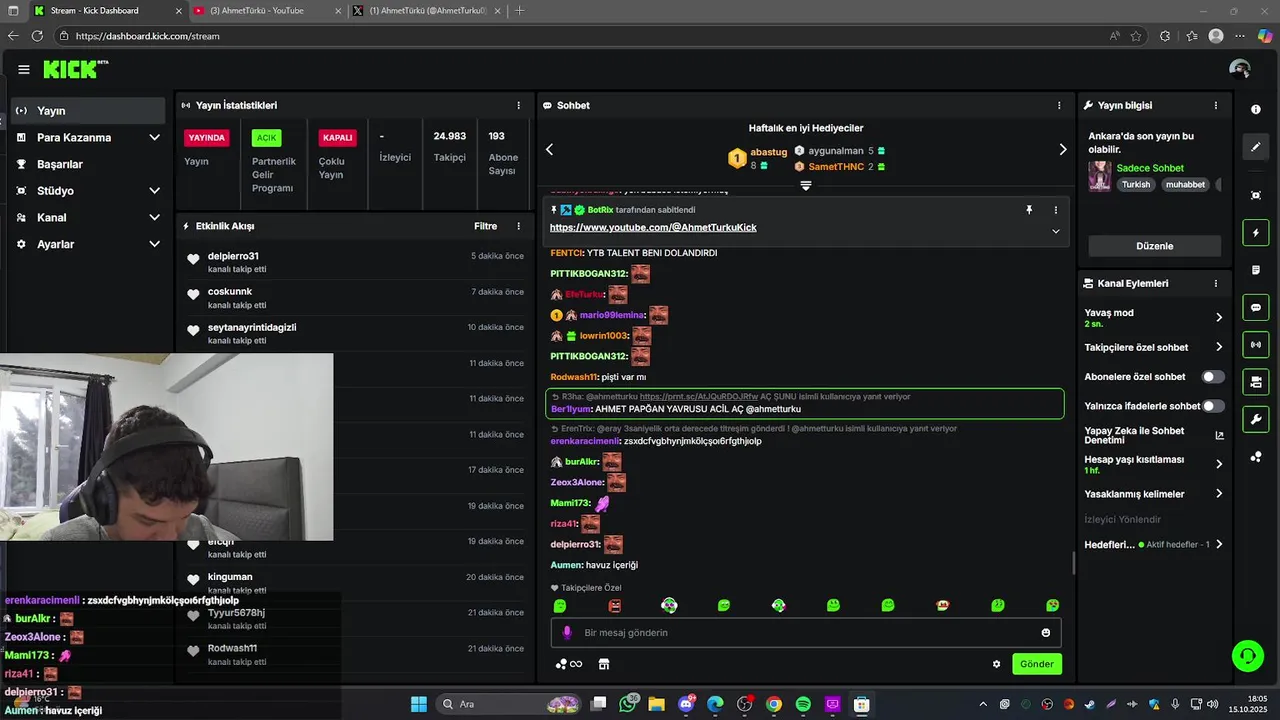Open three-dot menu on pinned message
The width and height of the screenshot is (1280, 720).
(x=1055, y=210)
